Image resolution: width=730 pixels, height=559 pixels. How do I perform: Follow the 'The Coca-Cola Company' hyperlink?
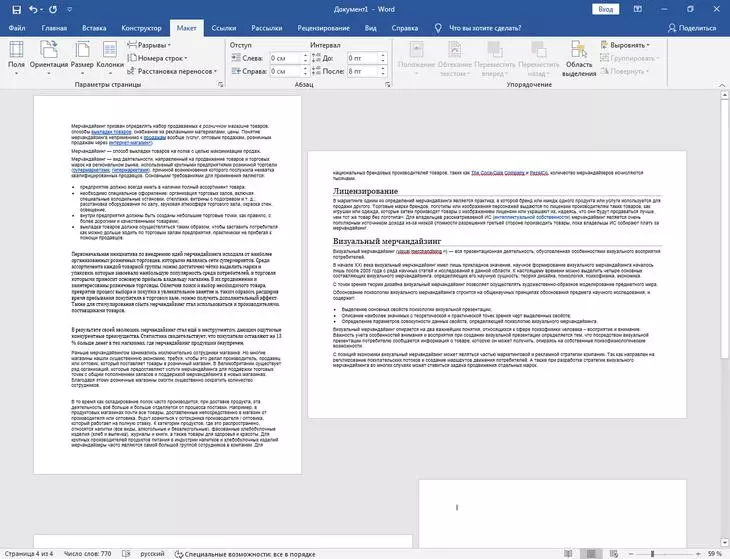tap(498, 173)
